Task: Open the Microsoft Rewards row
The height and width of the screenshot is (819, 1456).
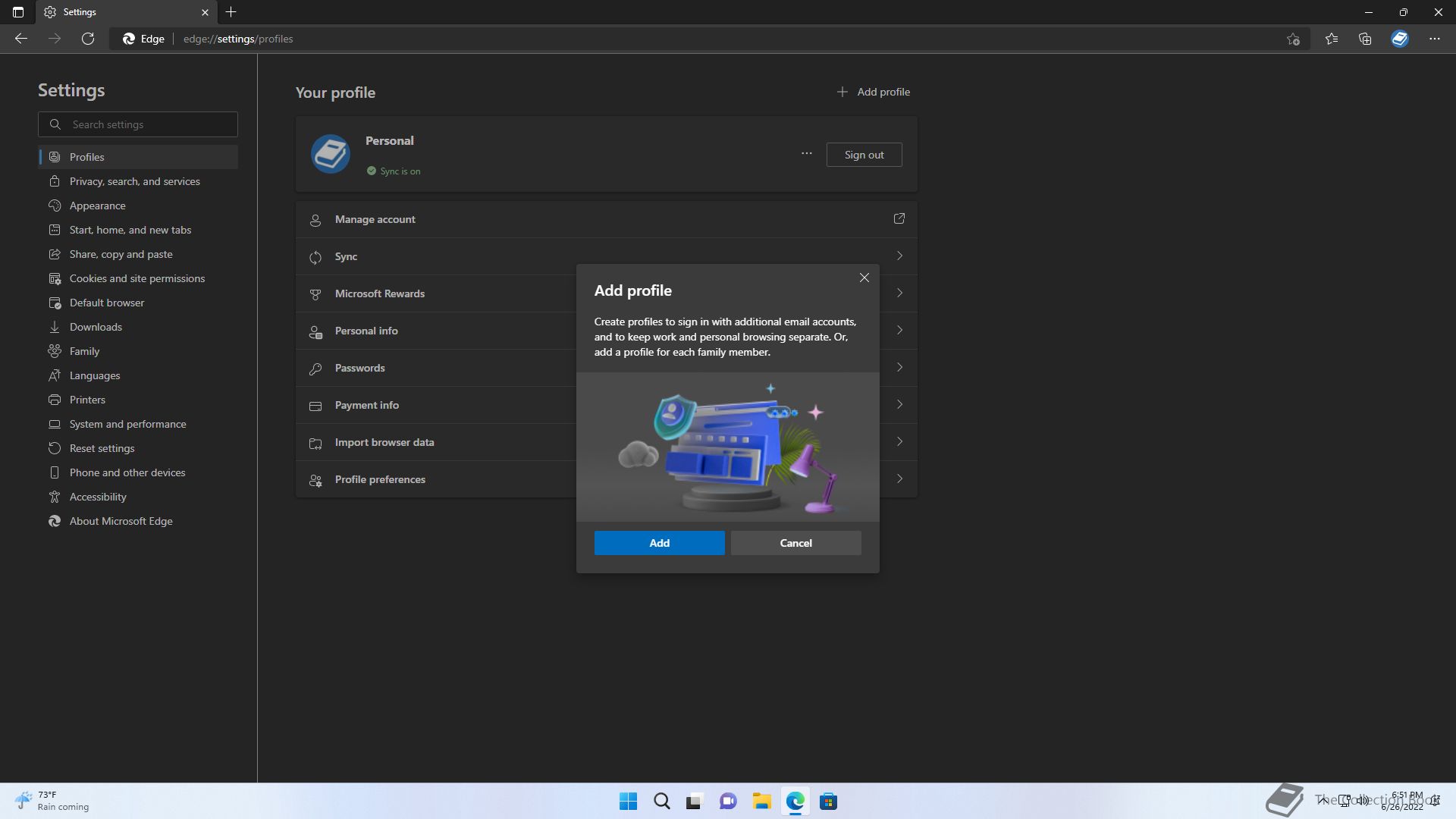Action: (x=607, y=293)
